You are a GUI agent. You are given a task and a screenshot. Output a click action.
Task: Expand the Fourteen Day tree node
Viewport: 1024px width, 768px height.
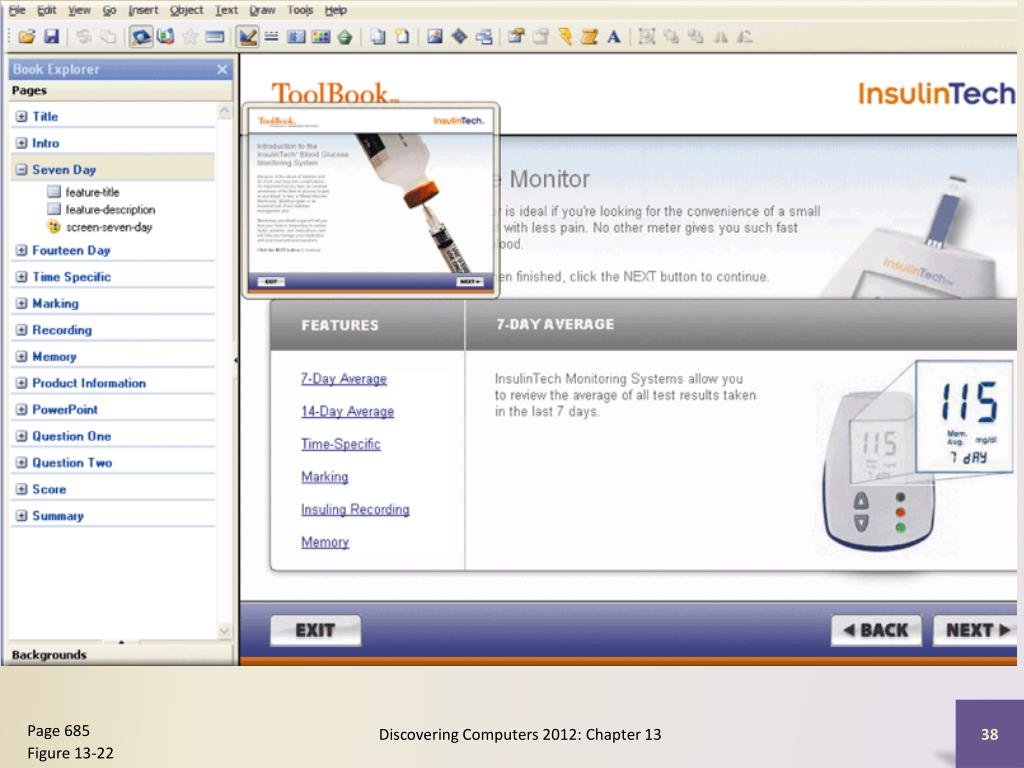[22, 250]
